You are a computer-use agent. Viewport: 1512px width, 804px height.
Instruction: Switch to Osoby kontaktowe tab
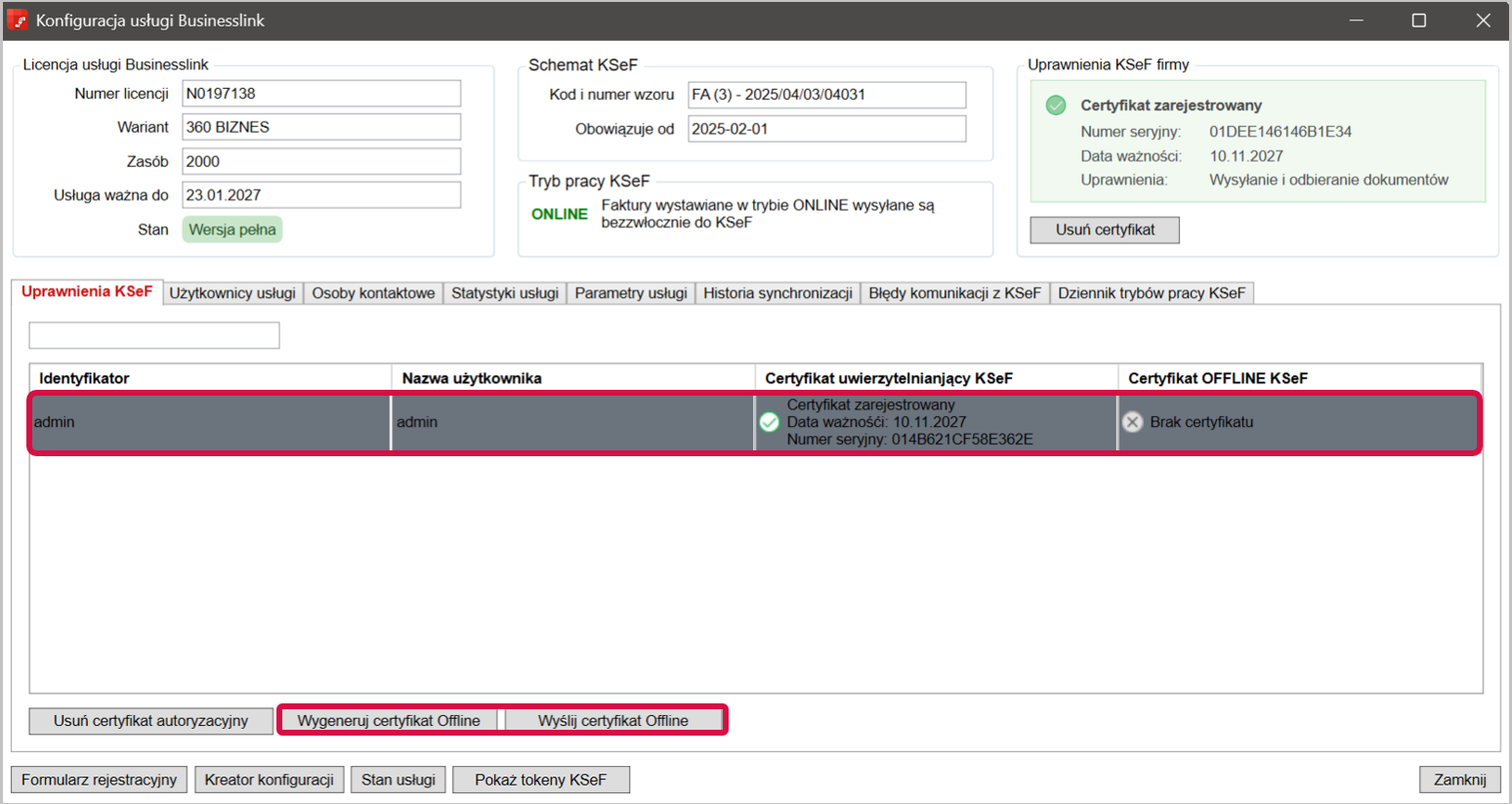point(373,293)
